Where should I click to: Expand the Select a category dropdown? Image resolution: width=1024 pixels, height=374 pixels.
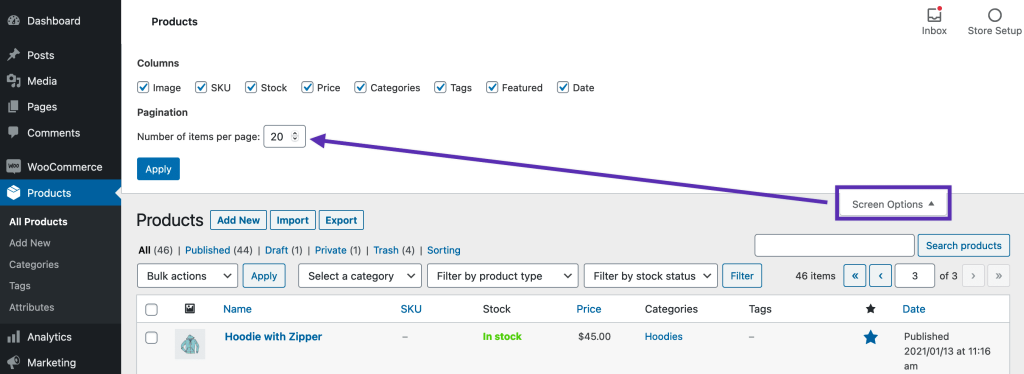click(360, 276)
